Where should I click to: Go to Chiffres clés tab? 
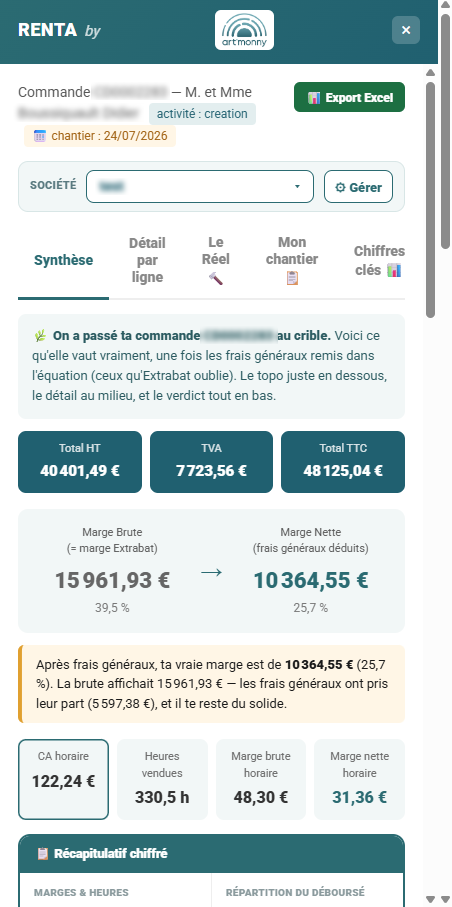378,260
